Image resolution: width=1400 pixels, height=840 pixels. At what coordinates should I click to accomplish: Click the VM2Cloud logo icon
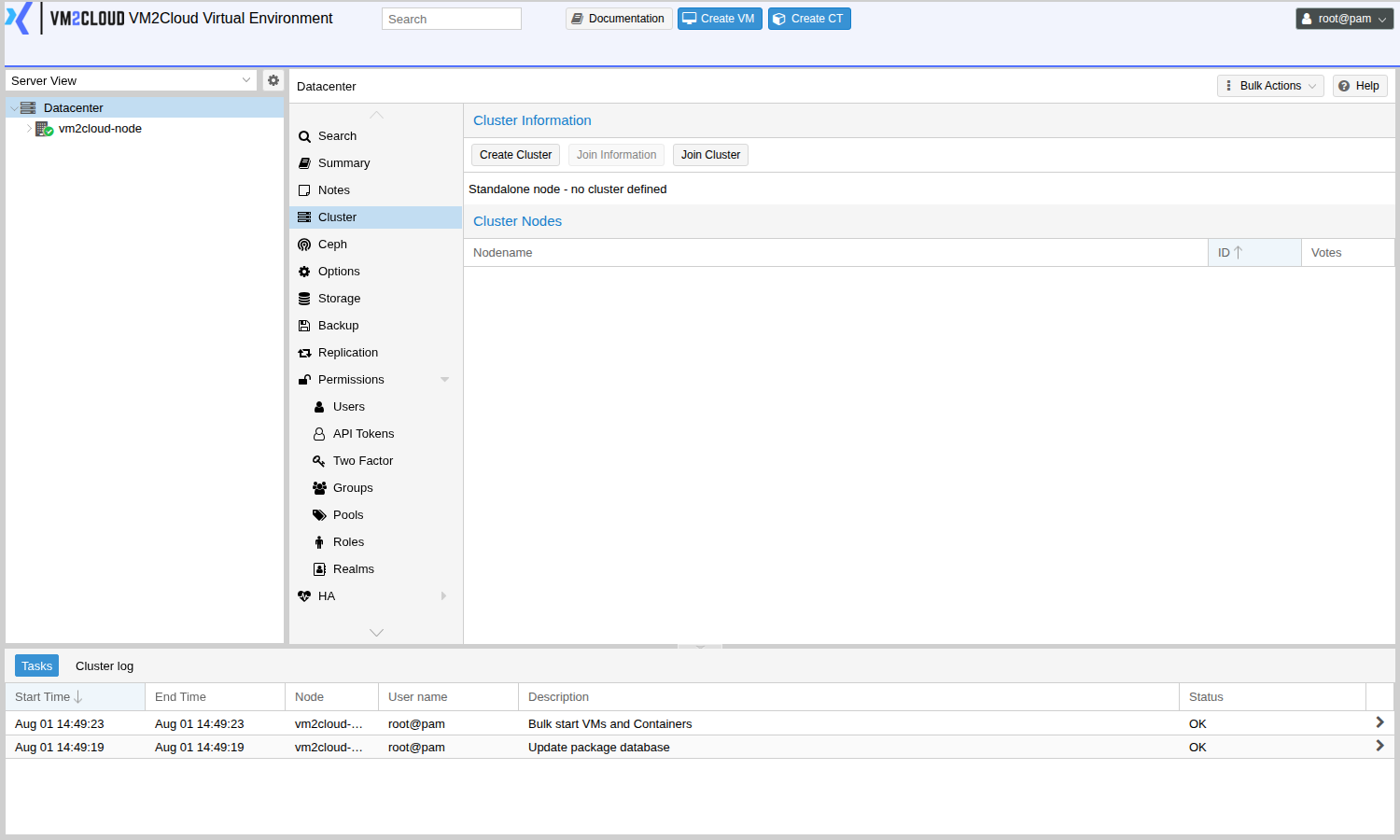click(19, 18)
